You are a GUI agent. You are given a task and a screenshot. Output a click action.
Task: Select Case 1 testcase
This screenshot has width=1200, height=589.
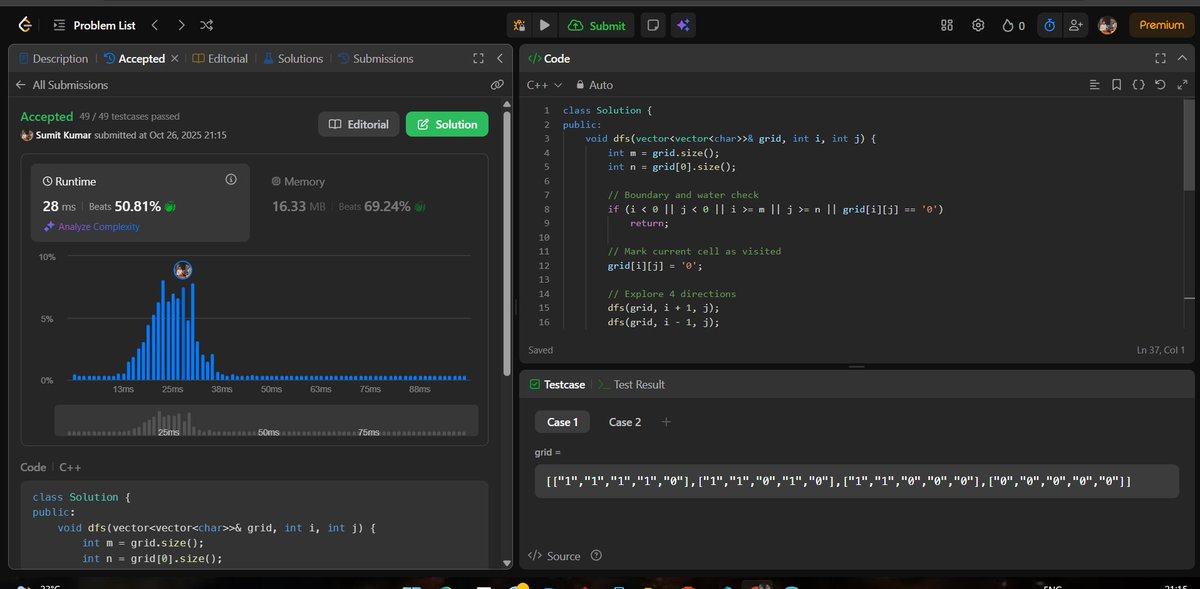coord(562,422)
